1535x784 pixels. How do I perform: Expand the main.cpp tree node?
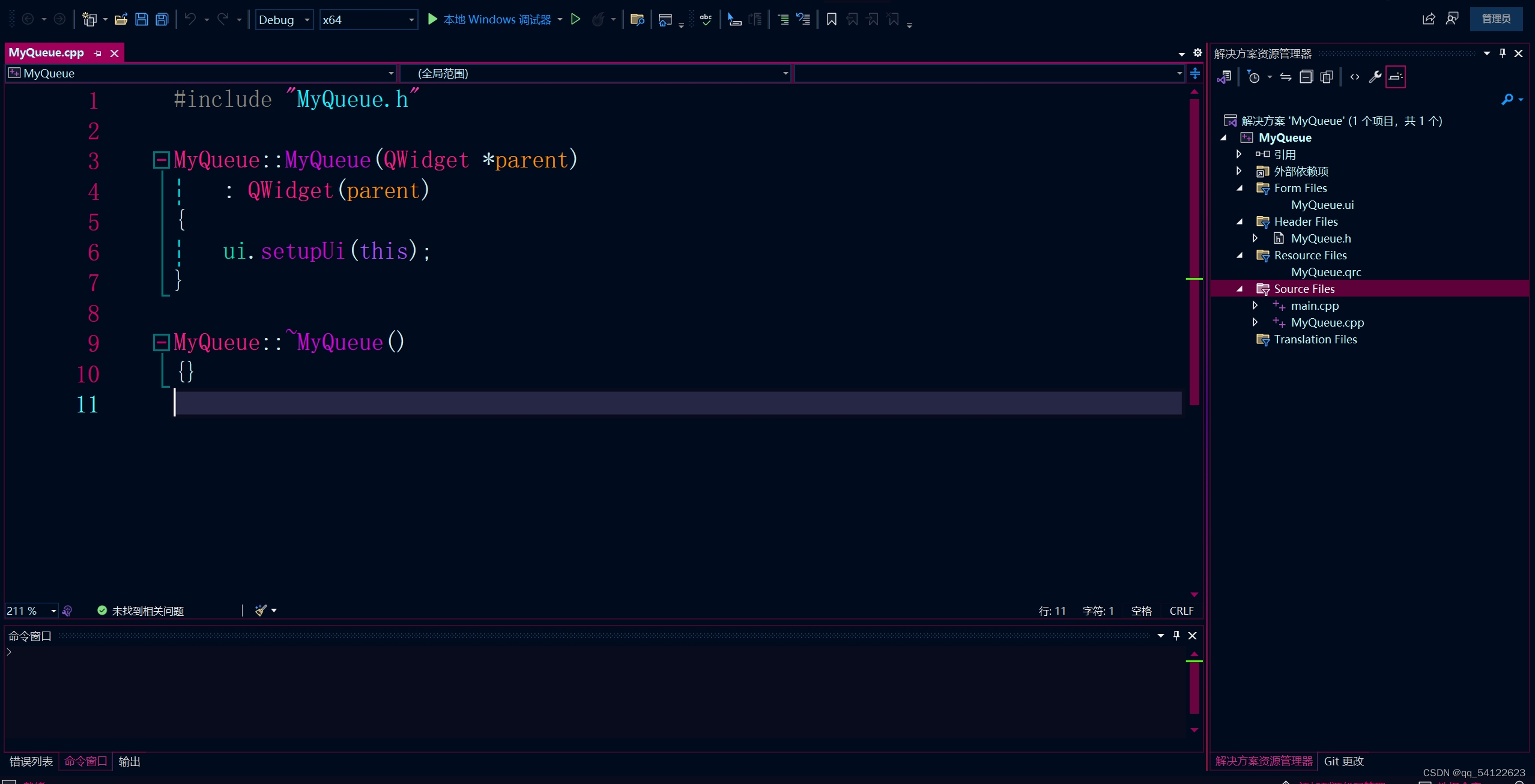[x=1255, y=306]
